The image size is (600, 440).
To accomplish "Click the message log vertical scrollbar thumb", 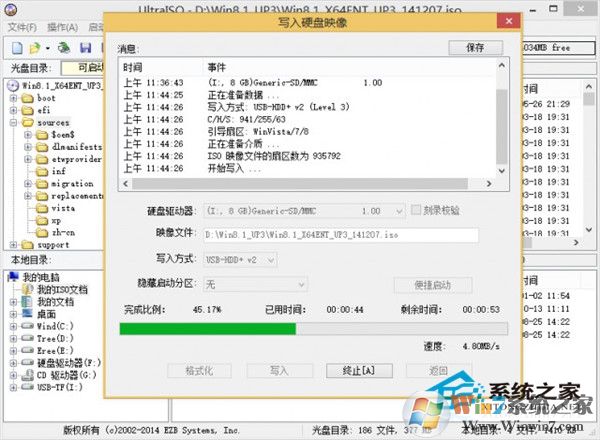I will pyautogui.click(x=502, y=126).
